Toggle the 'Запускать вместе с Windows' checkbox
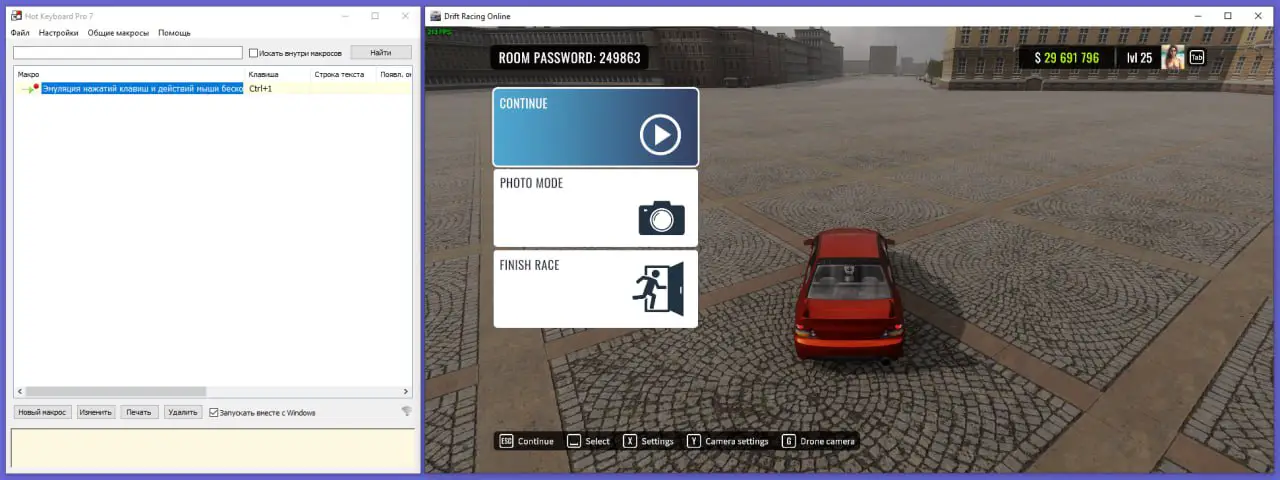 [x=213, y=412]
